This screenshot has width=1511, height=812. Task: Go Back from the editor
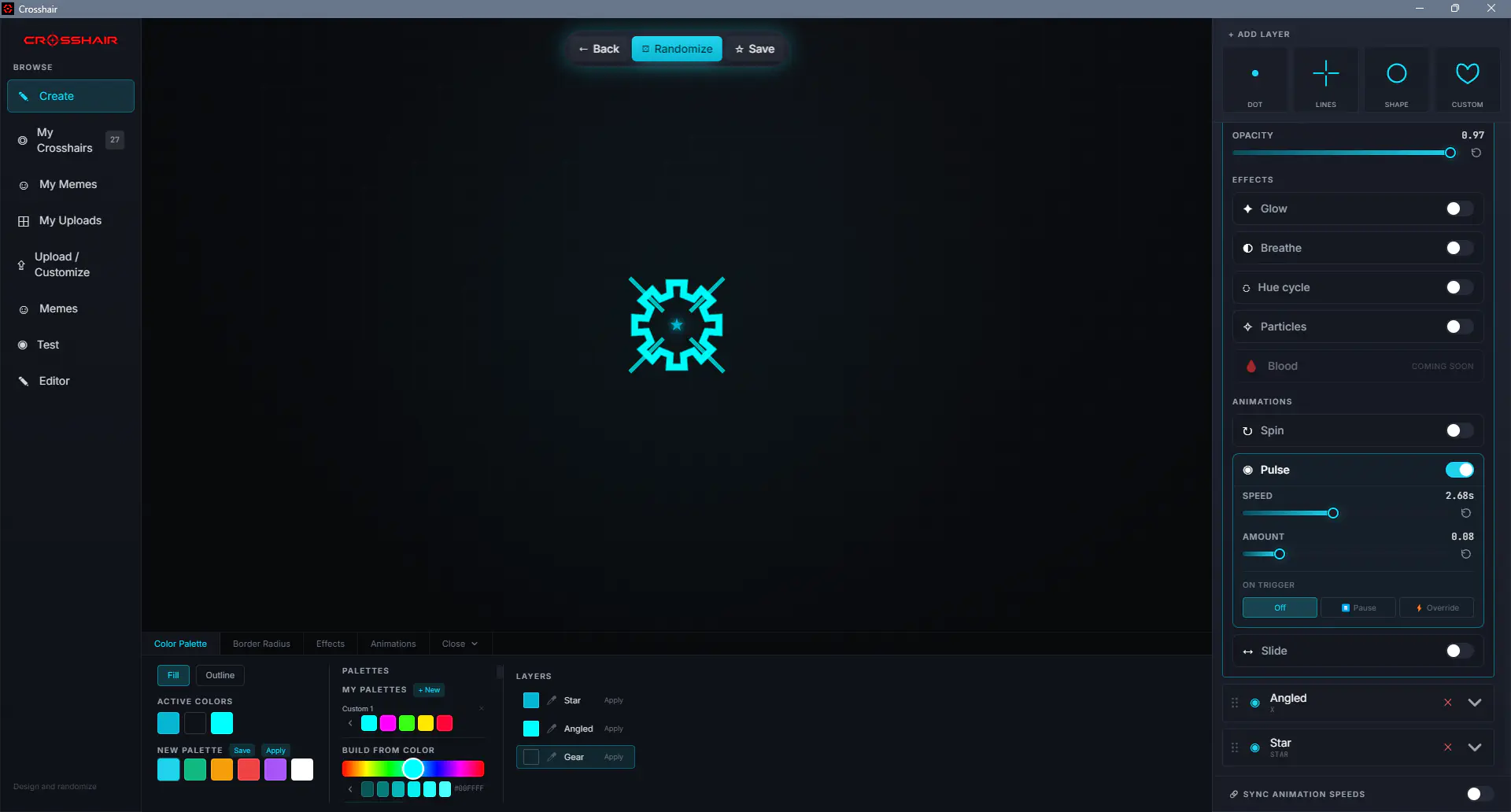point(599,49)
